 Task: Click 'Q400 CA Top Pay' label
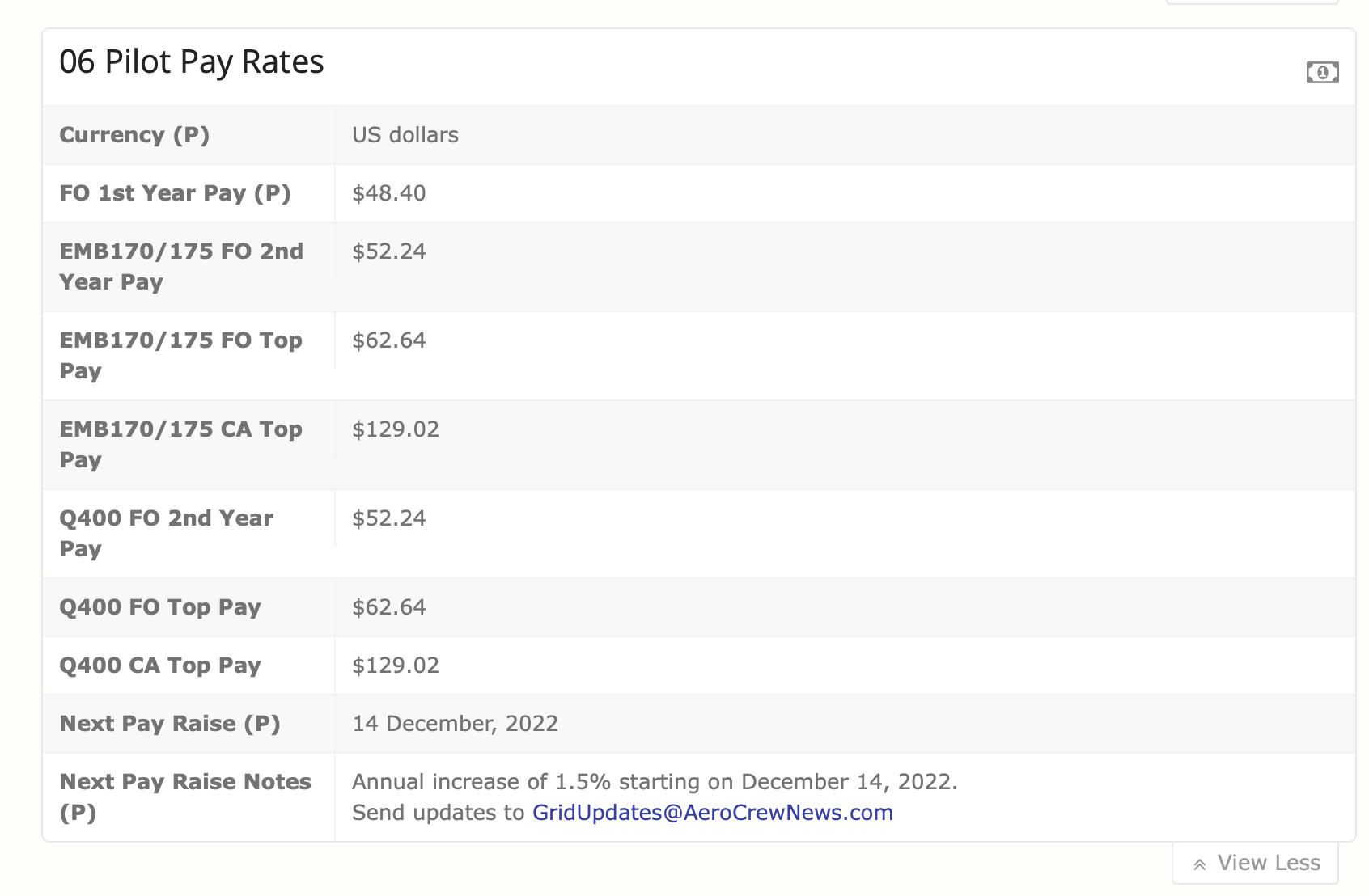[160, 665]
